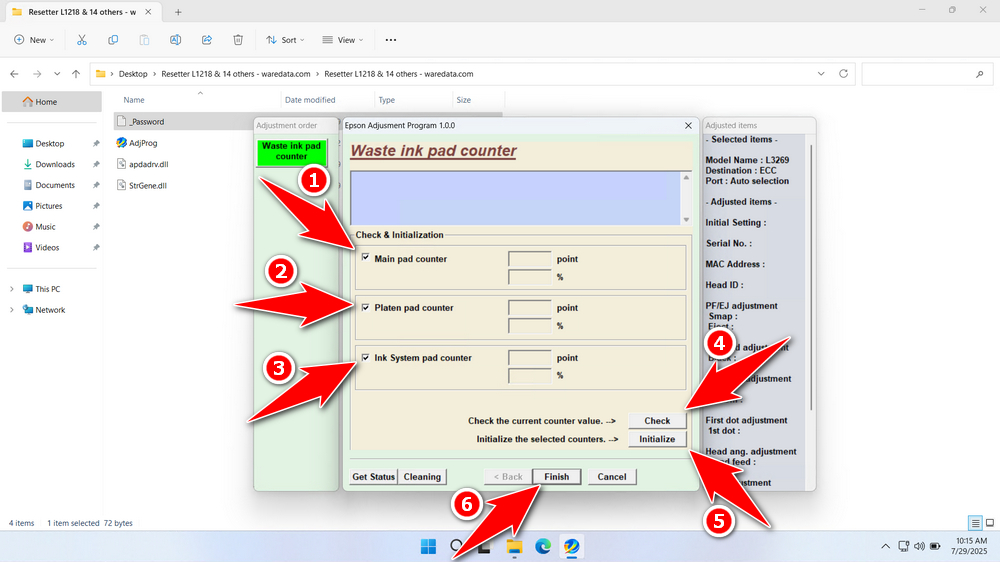
Task: Click the Share icon in the Explorer toolbar
Action: pyautogui.click(x=207, y=40)
